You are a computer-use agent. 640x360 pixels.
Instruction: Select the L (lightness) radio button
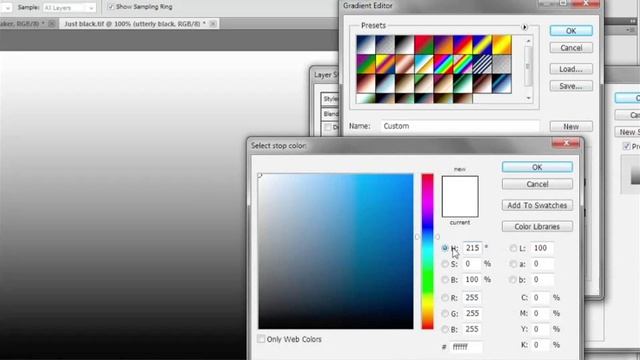pyautogui.click(x=513, y=248)
